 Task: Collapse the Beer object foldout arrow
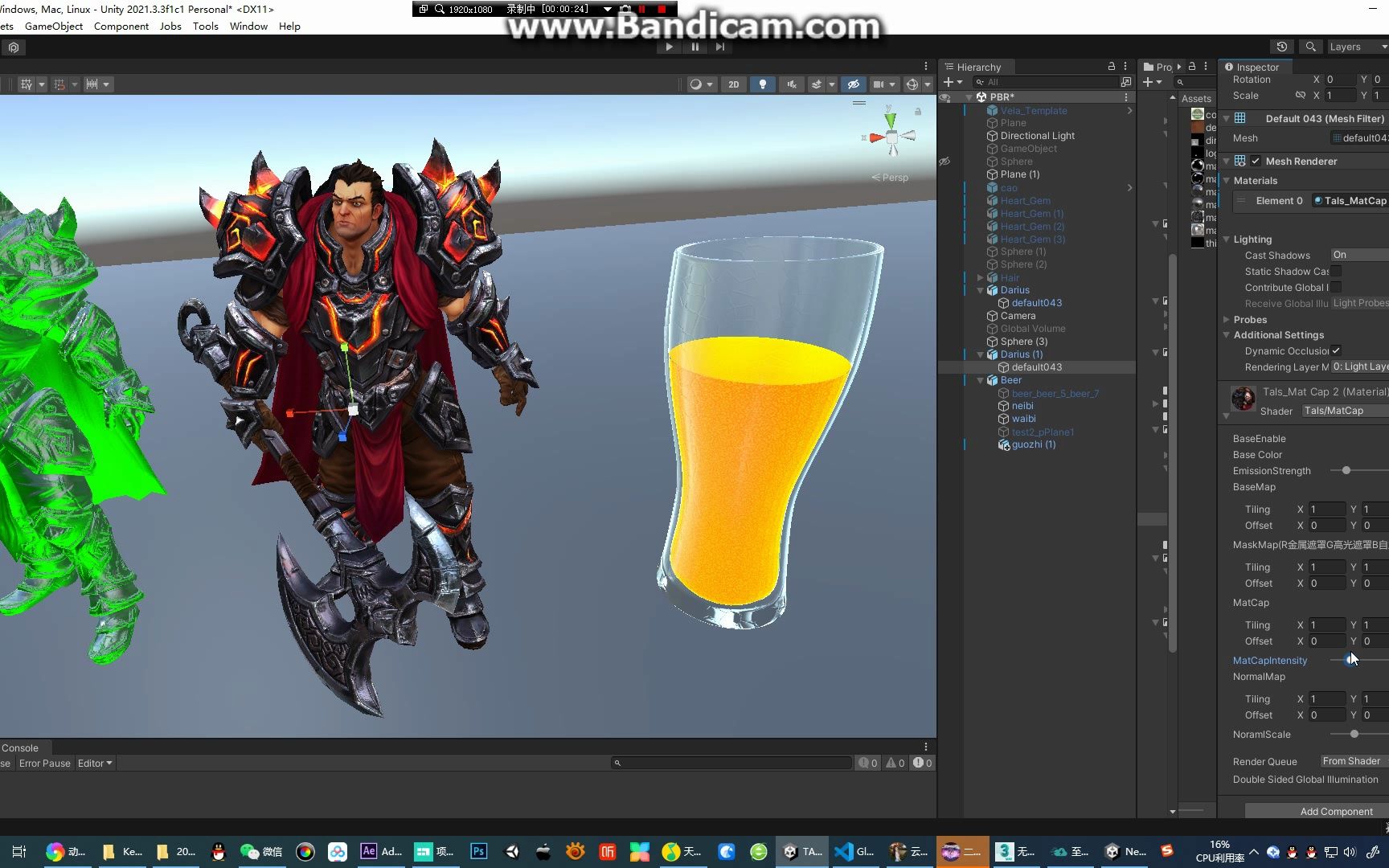tap(981, 380)
